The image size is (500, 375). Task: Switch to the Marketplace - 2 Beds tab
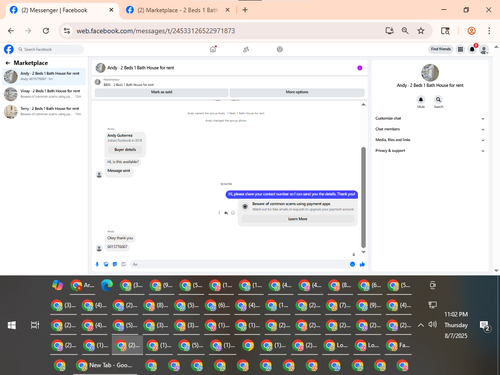point(177,10)
